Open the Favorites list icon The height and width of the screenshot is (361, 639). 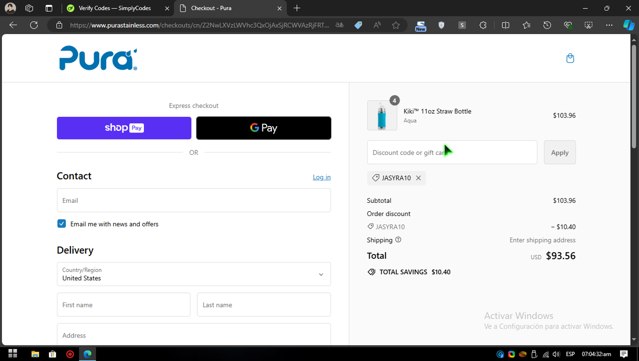click(x=526, y=25)
